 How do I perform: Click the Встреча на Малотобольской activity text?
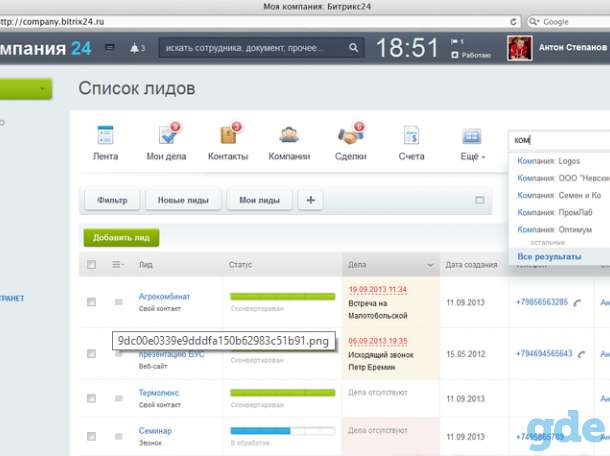click(x=378, y=309)
